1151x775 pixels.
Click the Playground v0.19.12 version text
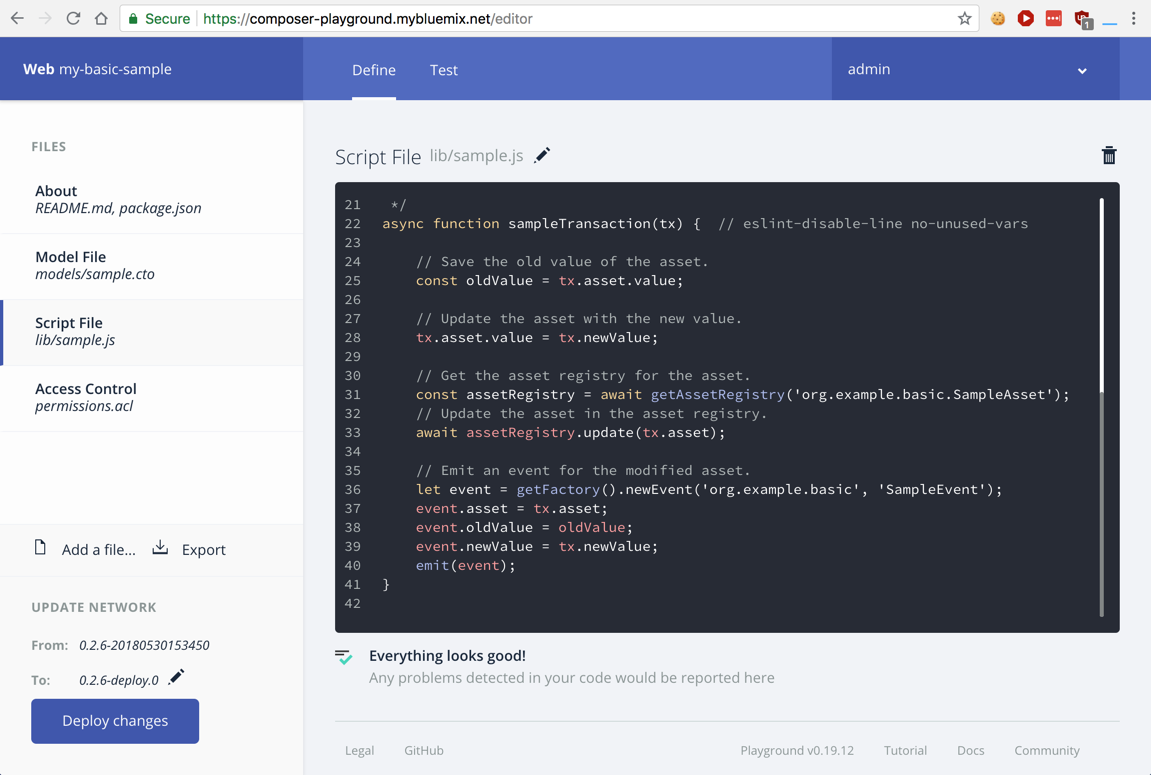(797, 750)
